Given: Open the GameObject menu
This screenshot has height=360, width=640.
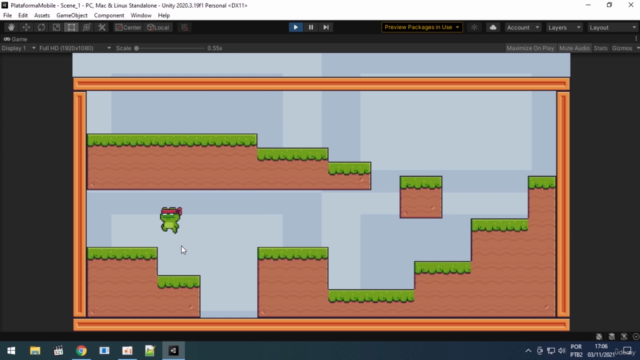Looking at the screenshot, I should tap(72, 16).
